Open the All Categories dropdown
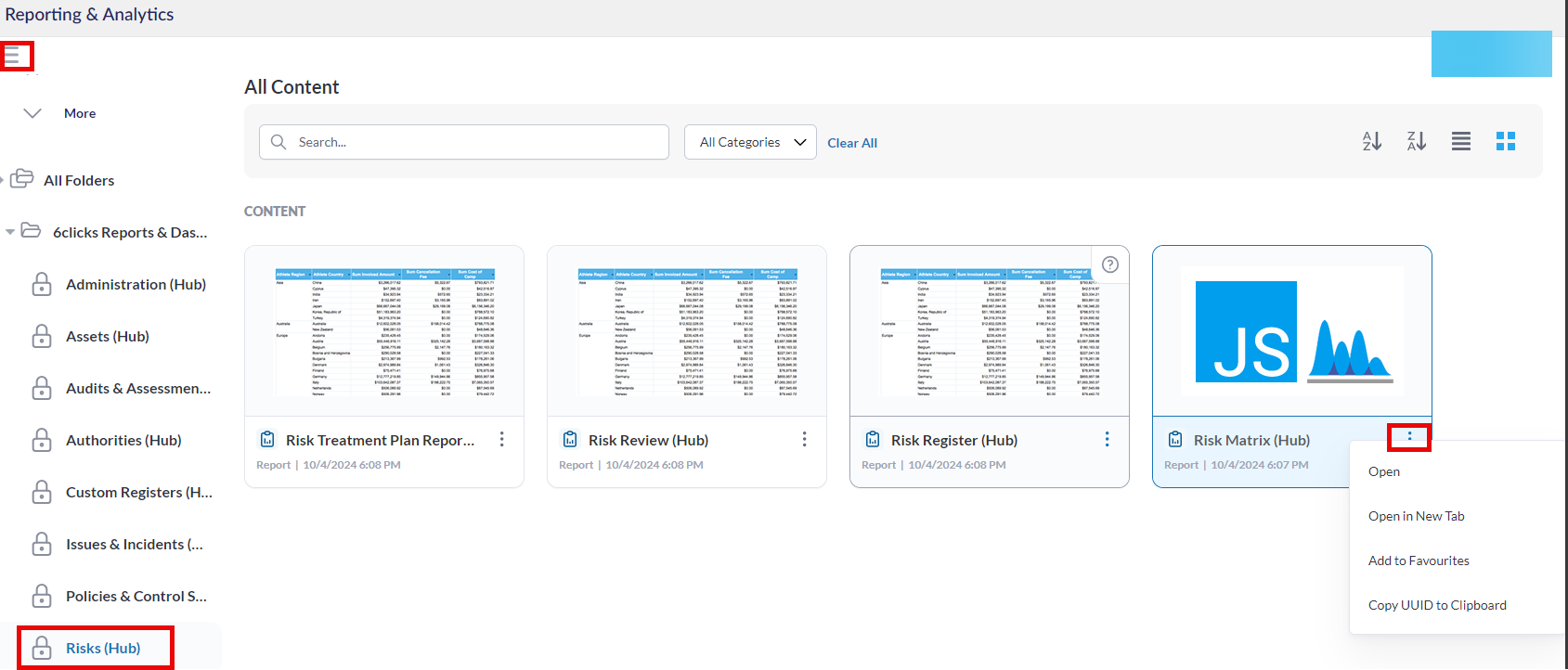This screenshot has height=670, width=1568. click(750, 142)
